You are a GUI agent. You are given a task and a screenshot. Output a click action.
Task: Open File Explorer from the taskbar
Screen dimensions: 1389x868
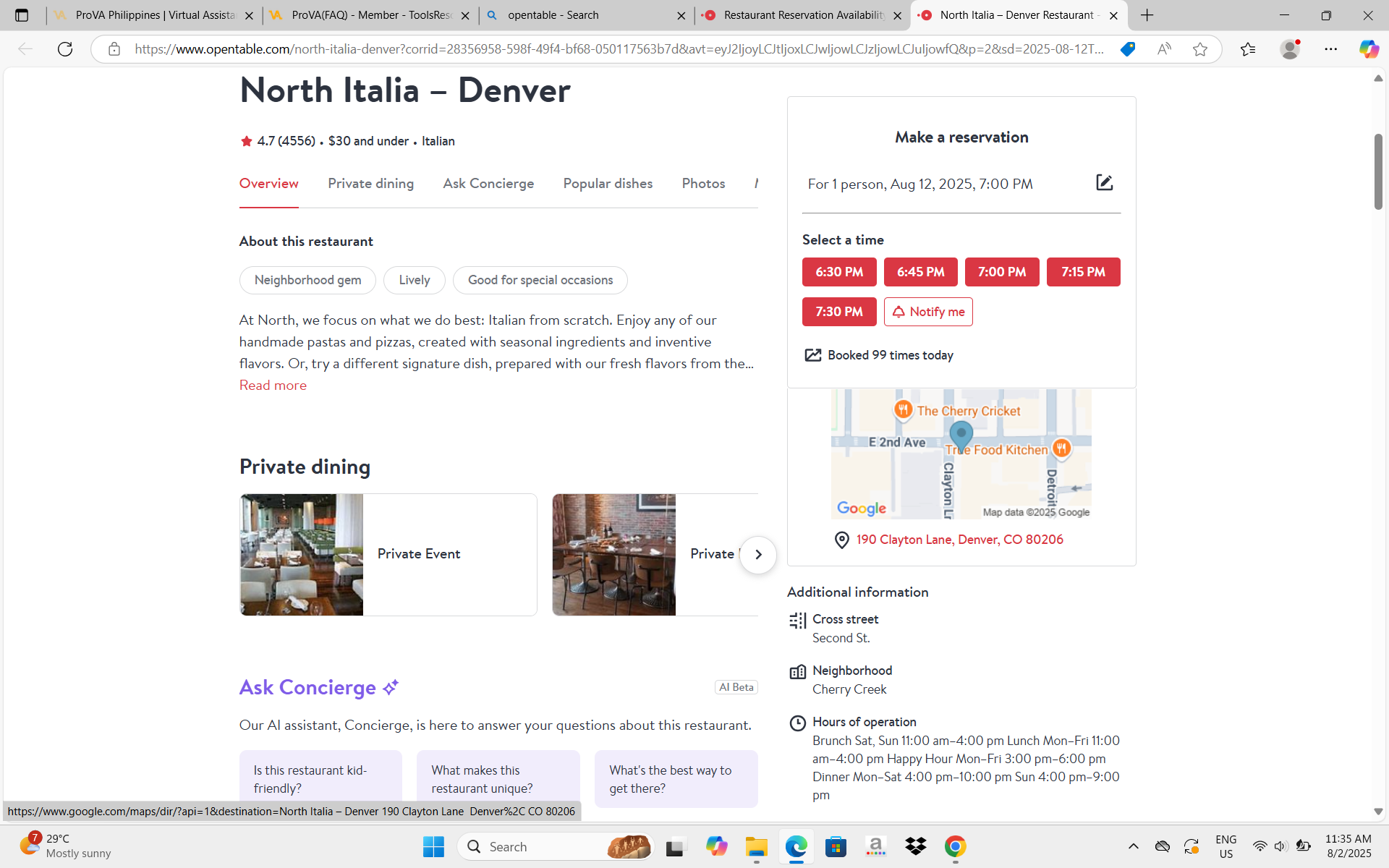[756, 846]
